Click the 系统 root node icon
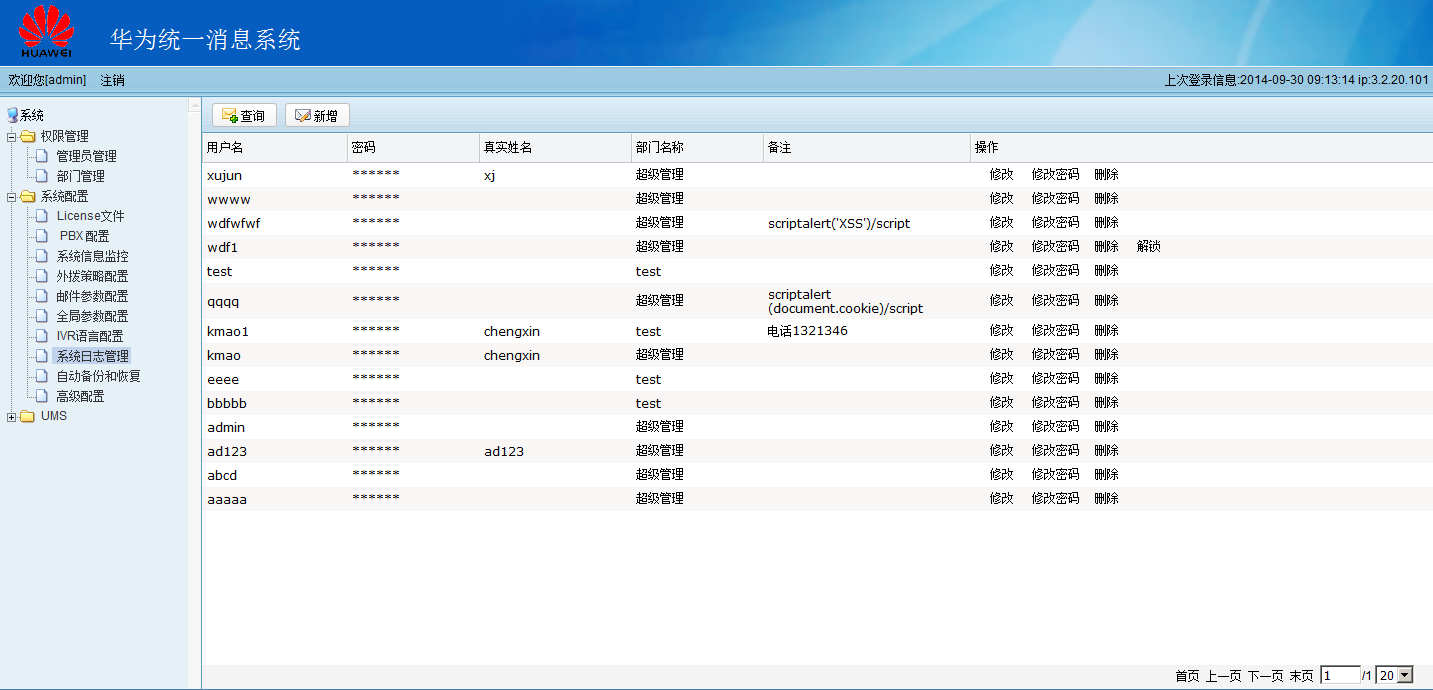Viewport: 1433px width, 690px height. pyautogui.click(x=12, y=116)
